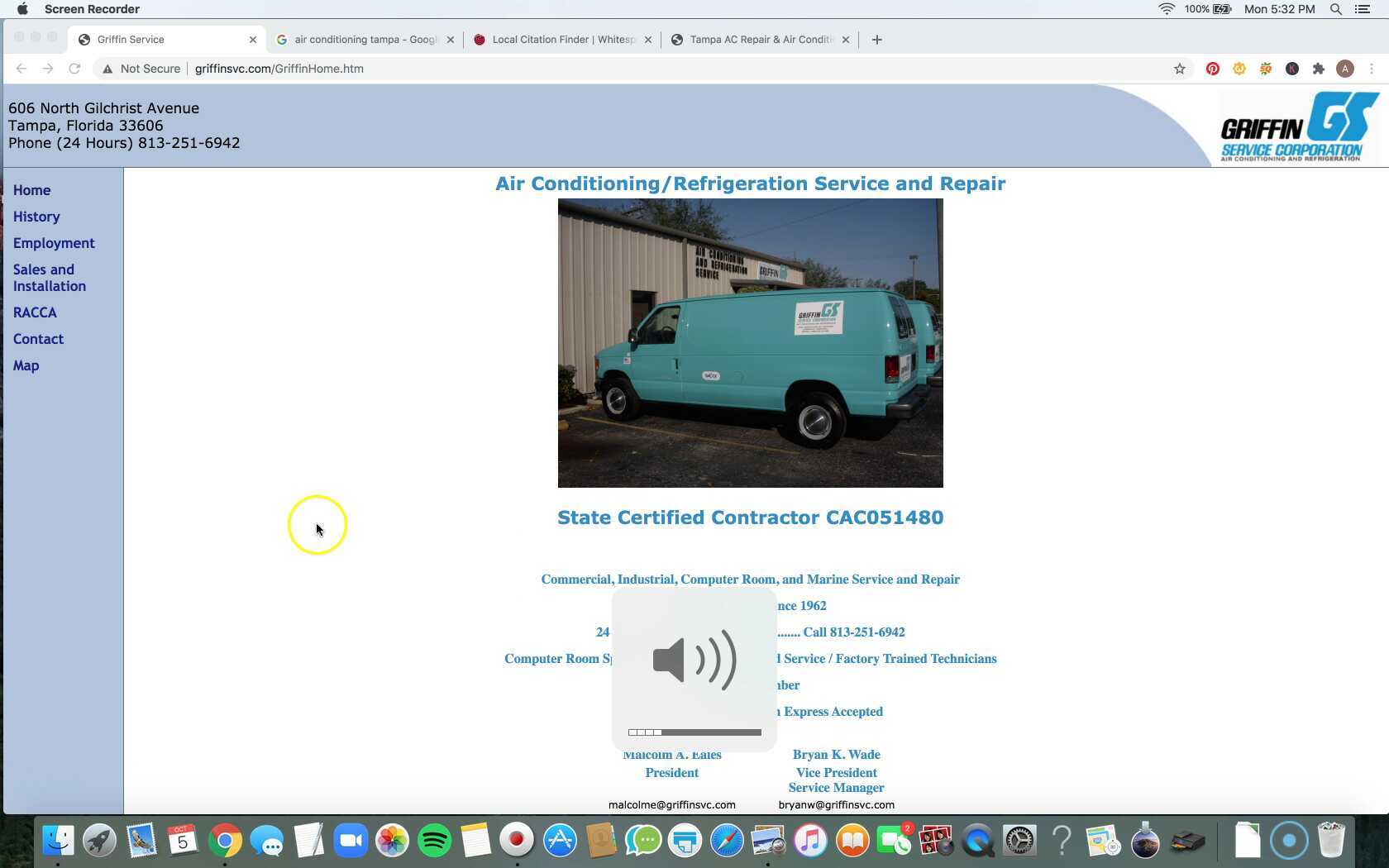The width and height of the screenshot is (1389, 868).
Task: Click the dark K extension icon
Action: [1292, 69]
